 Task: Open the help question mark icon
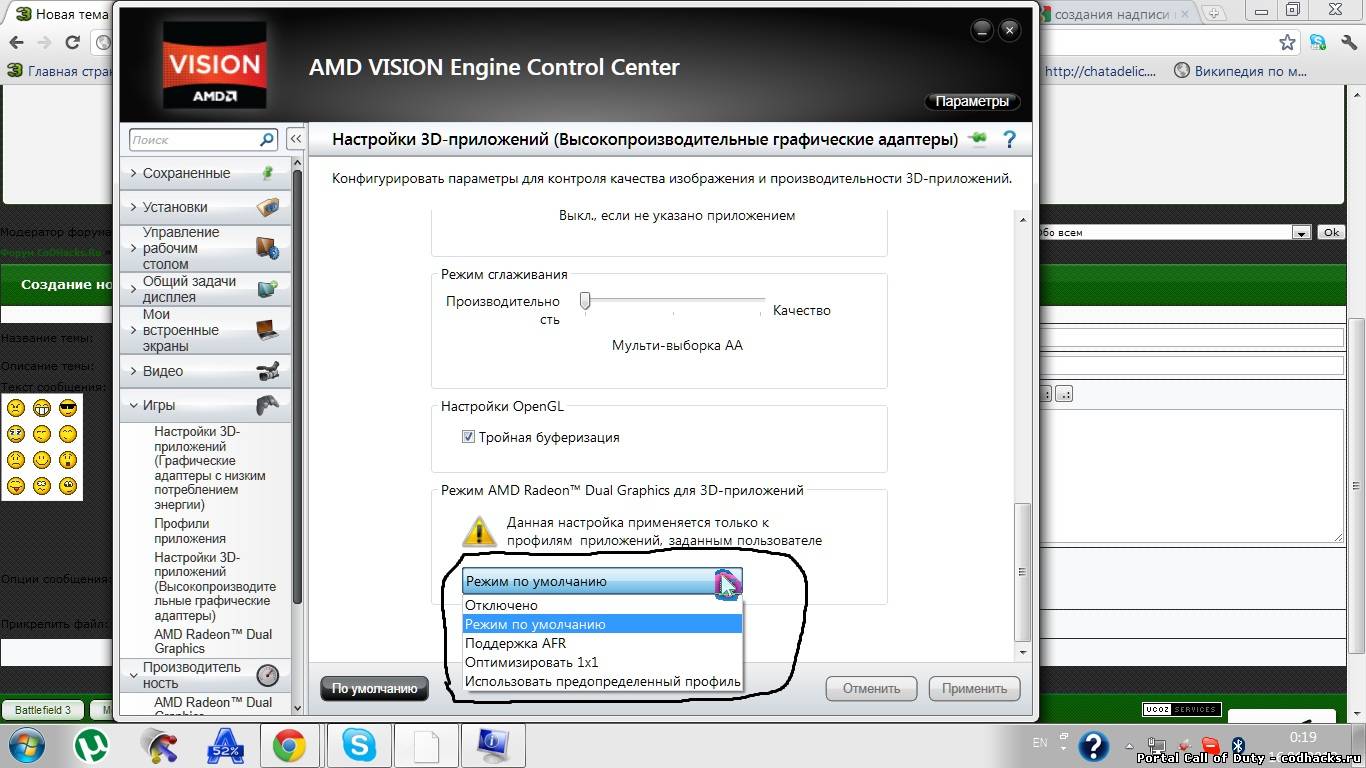[1009, 139]
